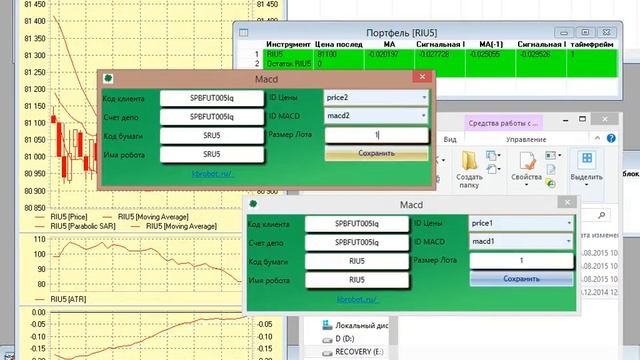Select the Локальный диск drive icon
This screenshot has height=360, width=640.
(x=327, y=325)
